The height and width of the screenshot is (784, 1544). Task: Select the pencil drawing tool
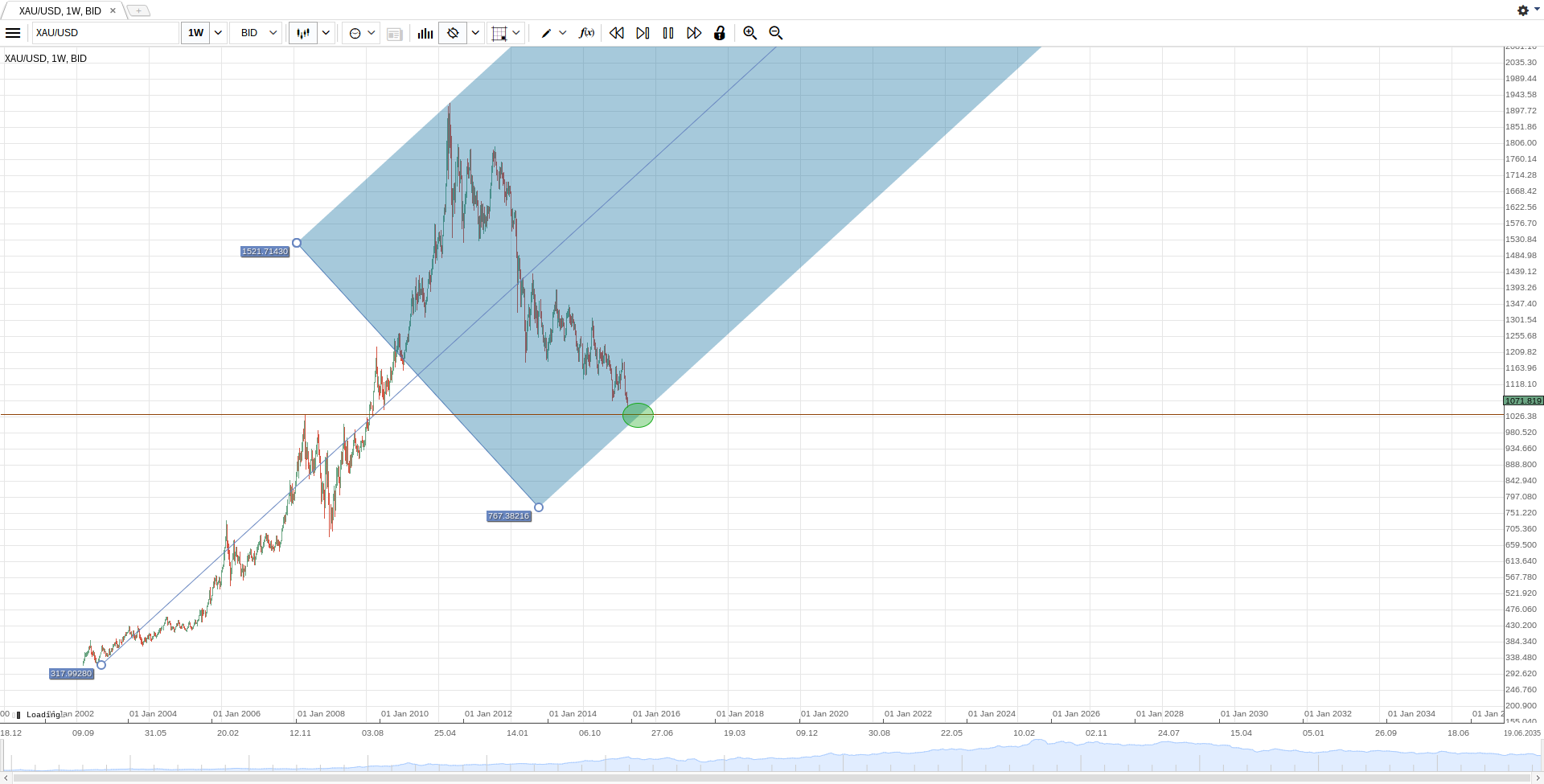pos(546,33)
